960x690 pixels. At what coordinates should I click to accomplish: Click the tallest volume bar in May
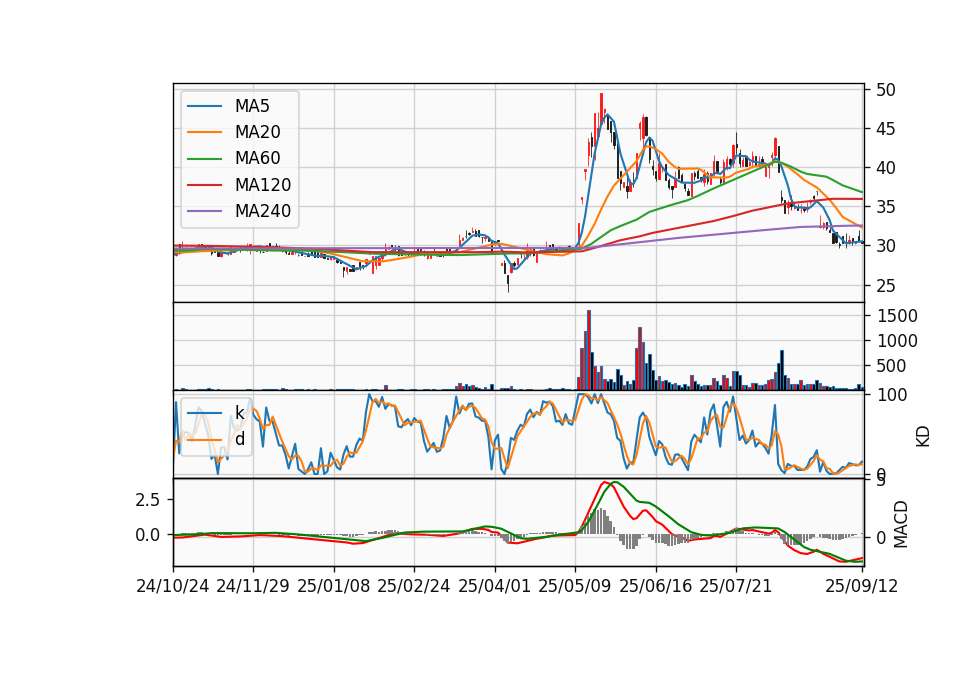click(x=589, y=350)
